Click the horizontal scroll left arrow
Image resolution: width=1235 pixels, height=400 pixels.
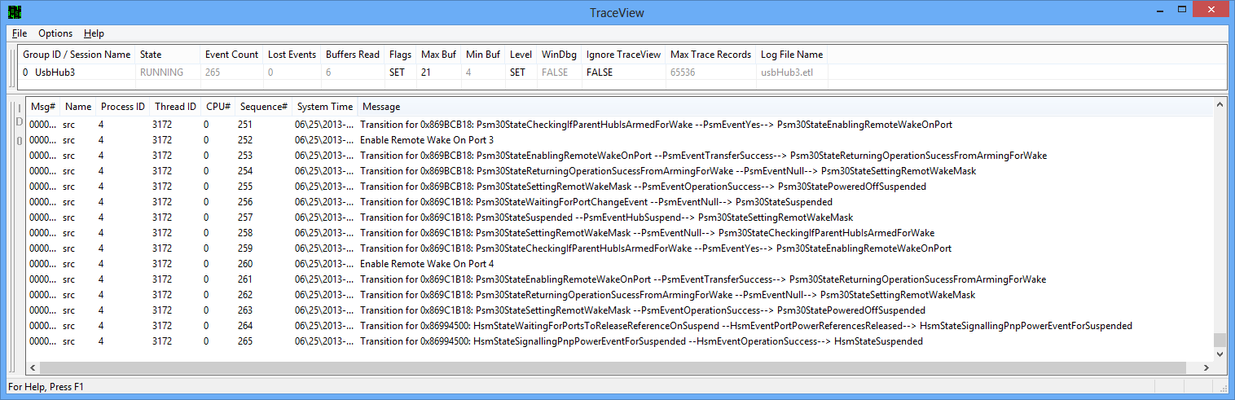pos(33,369)
